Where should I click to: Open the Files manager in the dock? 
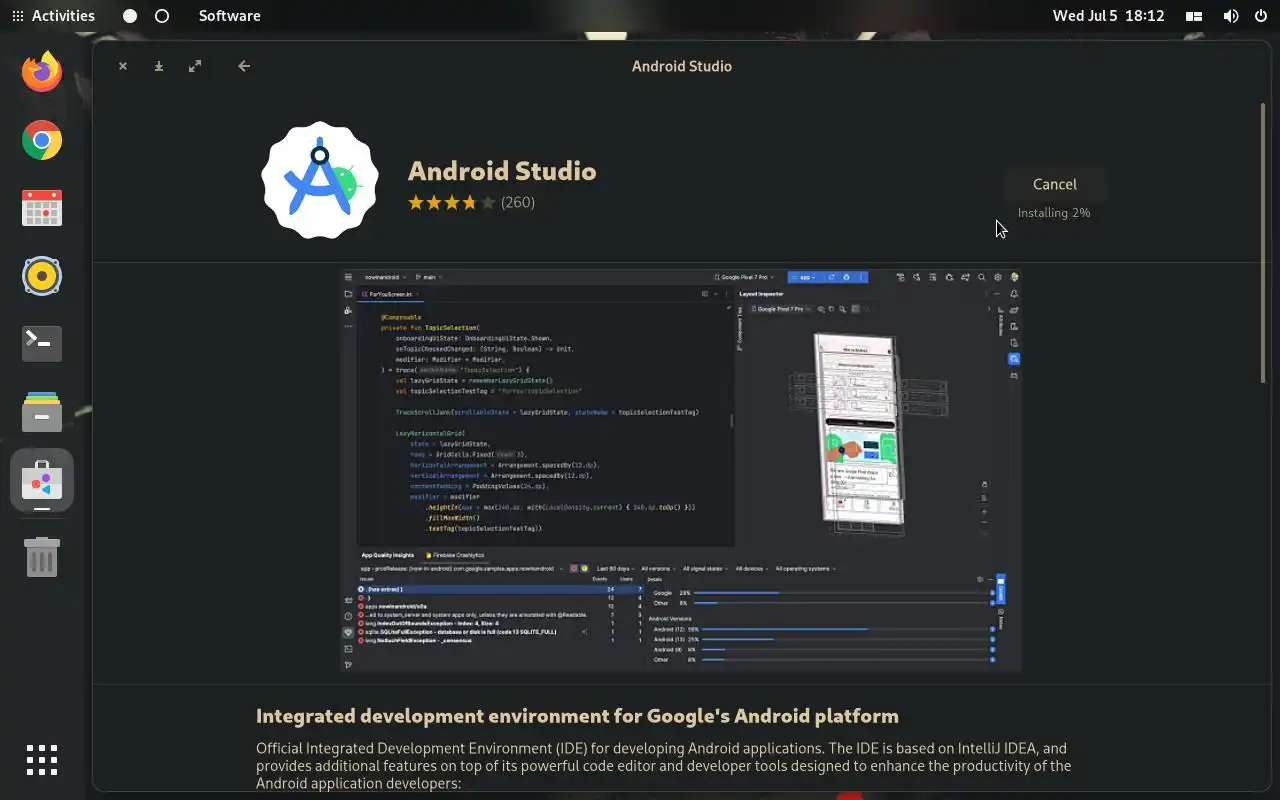(x=42, y=412)
